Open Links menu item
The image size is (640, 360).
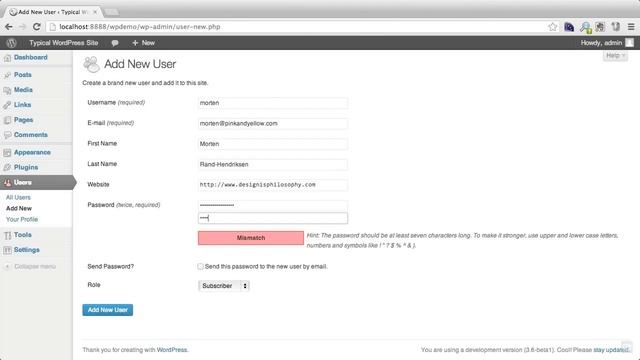22,105
